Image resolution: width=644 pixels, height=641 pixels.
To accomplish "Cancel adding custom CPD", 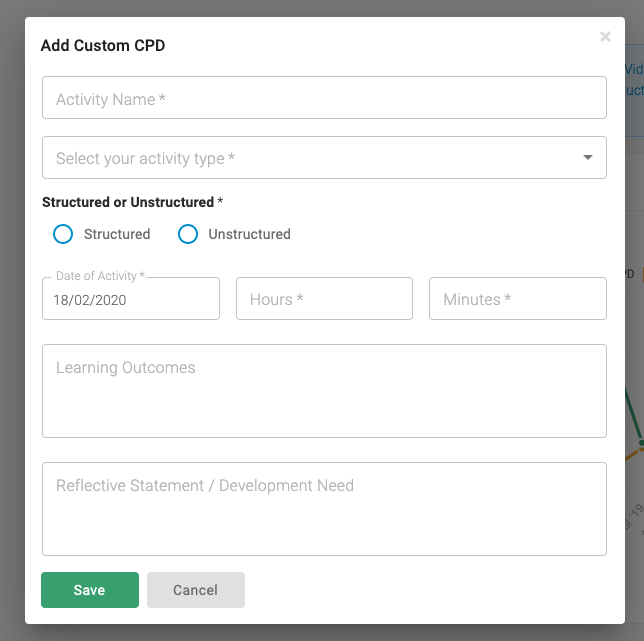I will pos(196,590).
